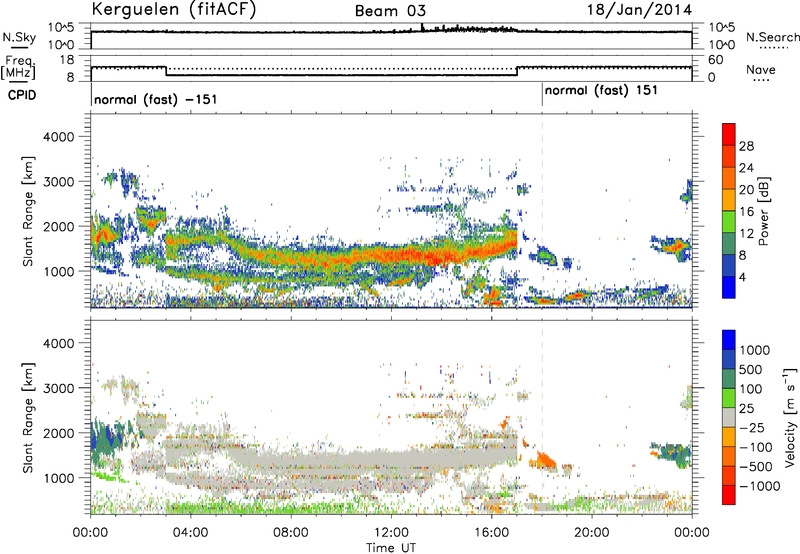Click the 'Freq. [MHz]' axis label
This screenshot has height=554, width=800.
coord(18,67)
